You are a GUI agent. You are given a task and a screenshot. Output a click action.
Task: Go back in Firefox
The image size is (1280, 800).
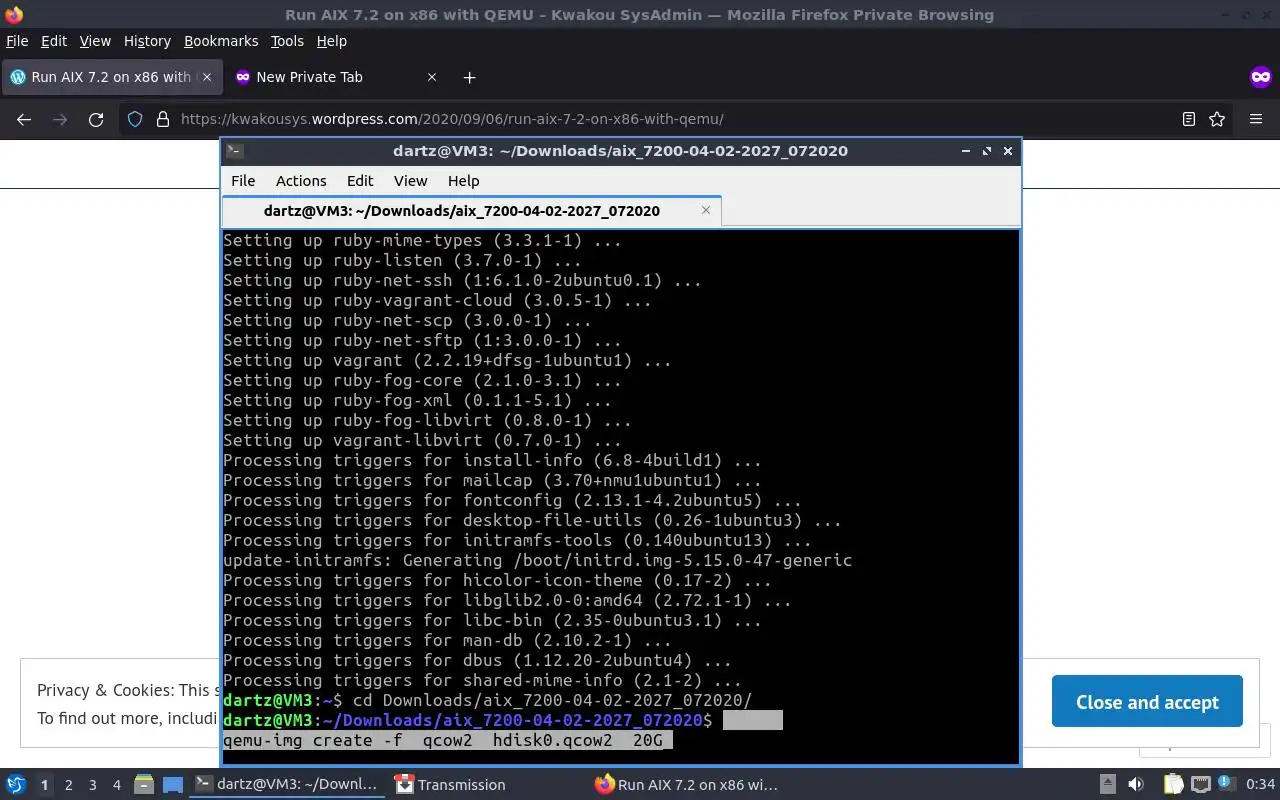[x=24, y=119]
